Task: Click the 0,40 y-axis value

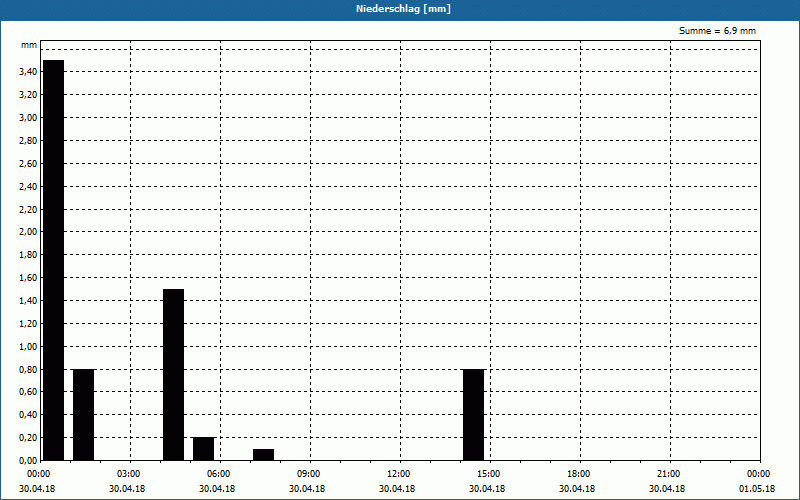Action: click(28, 415)
